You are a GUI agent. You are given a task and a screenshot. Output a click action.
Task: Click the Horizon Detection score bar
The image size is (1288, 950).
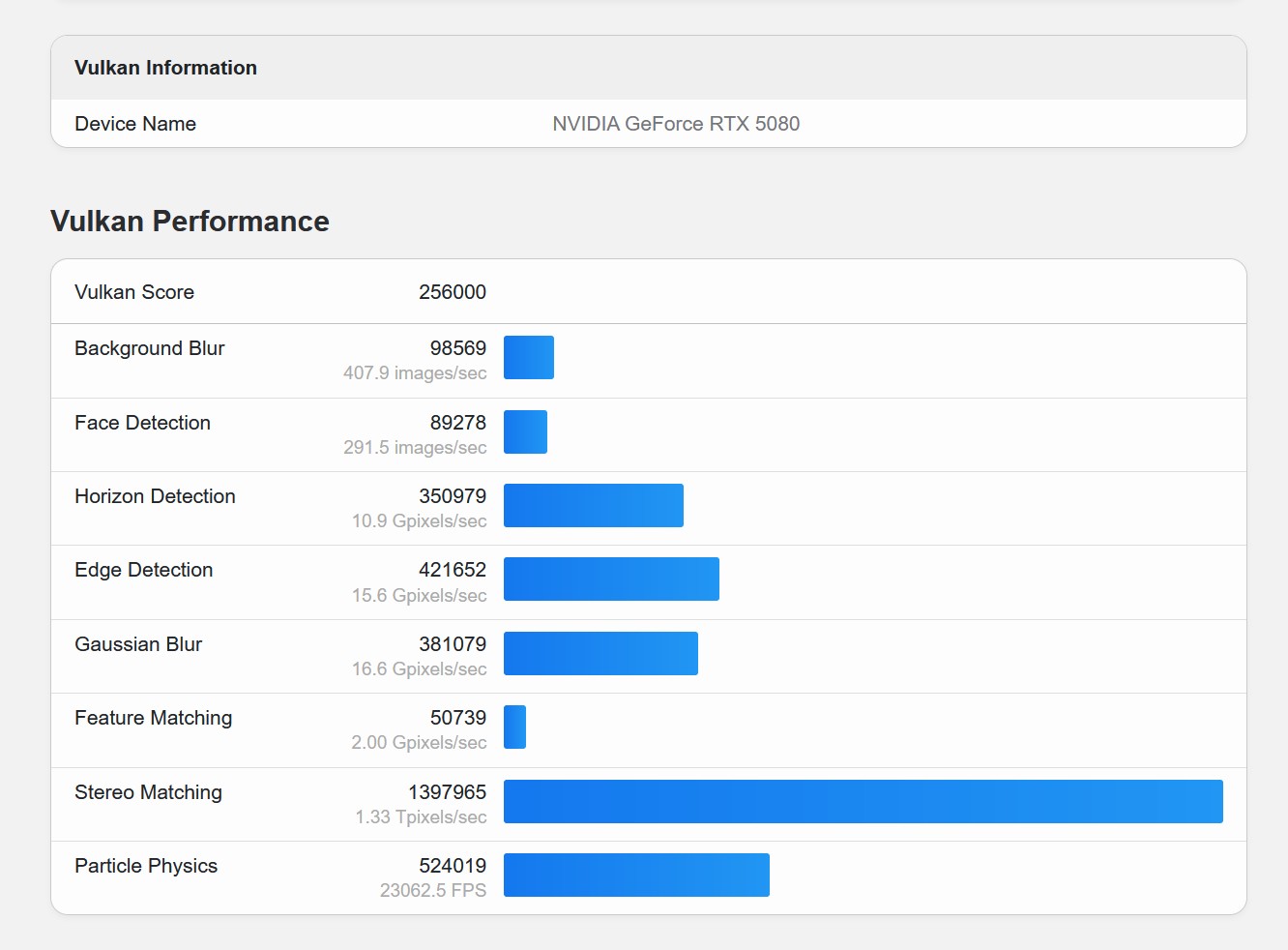pyautogui.click(x=593, y=506)
